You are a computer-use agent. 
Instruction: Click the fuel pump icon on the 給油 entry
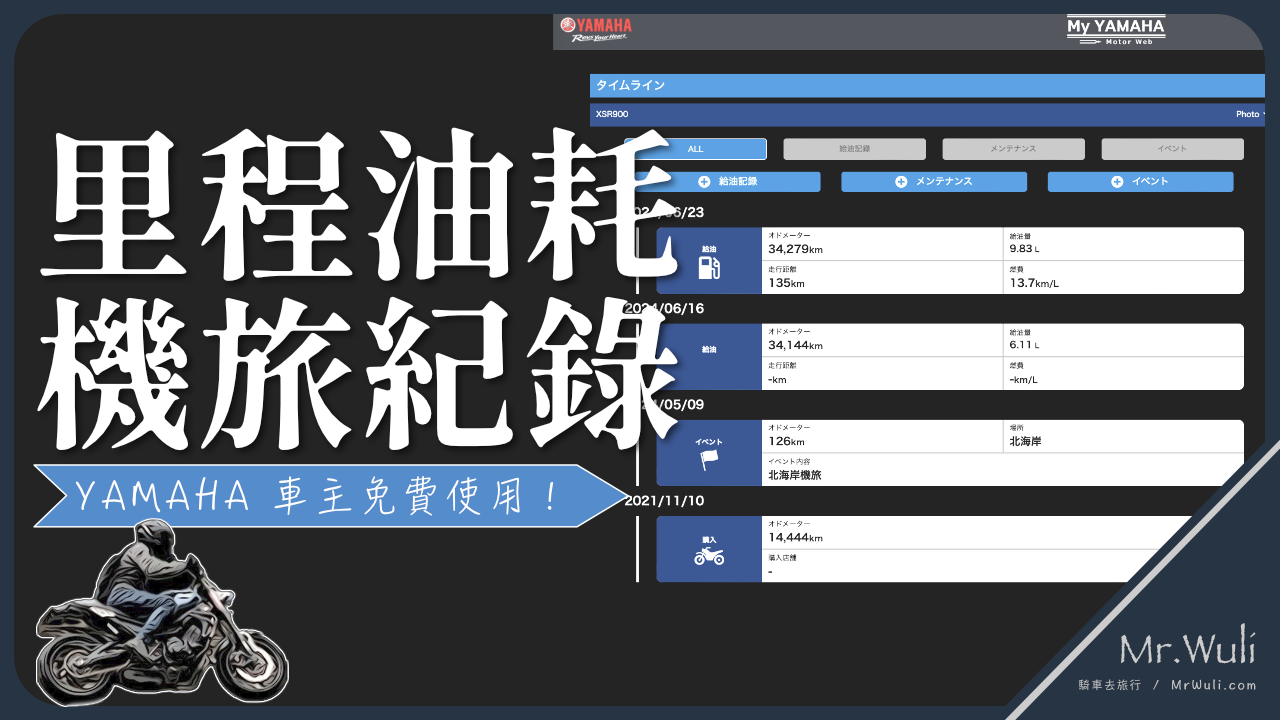(708, 268)
